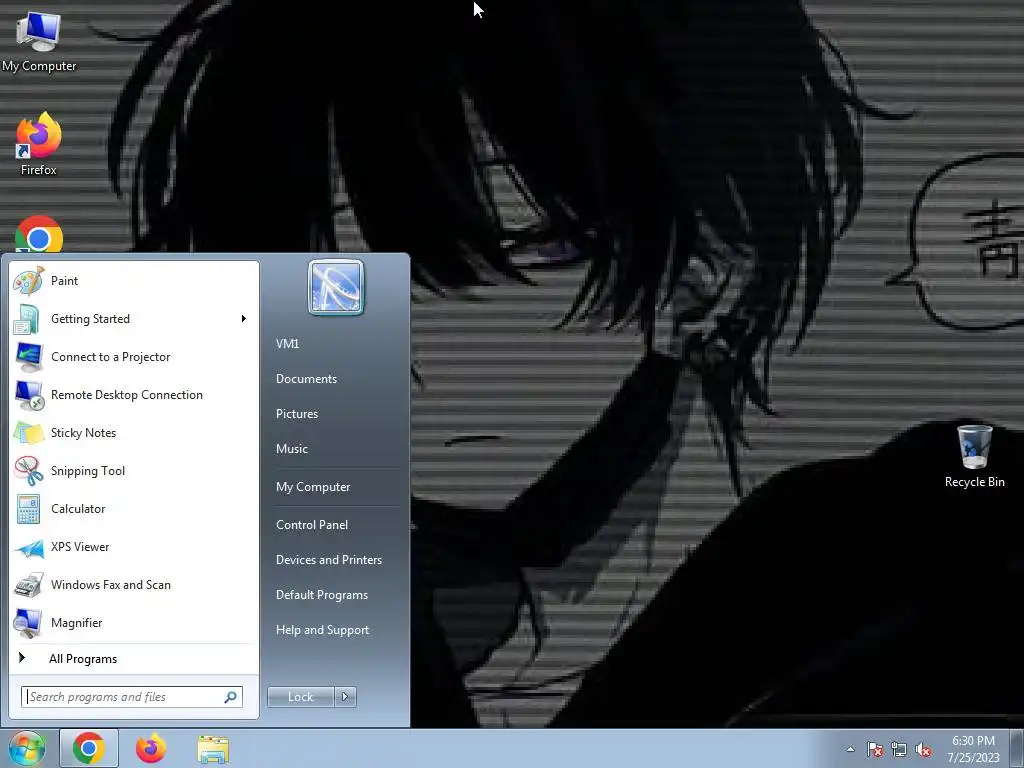
Task: Click the user account picture
Action: (x=336, y=287)
